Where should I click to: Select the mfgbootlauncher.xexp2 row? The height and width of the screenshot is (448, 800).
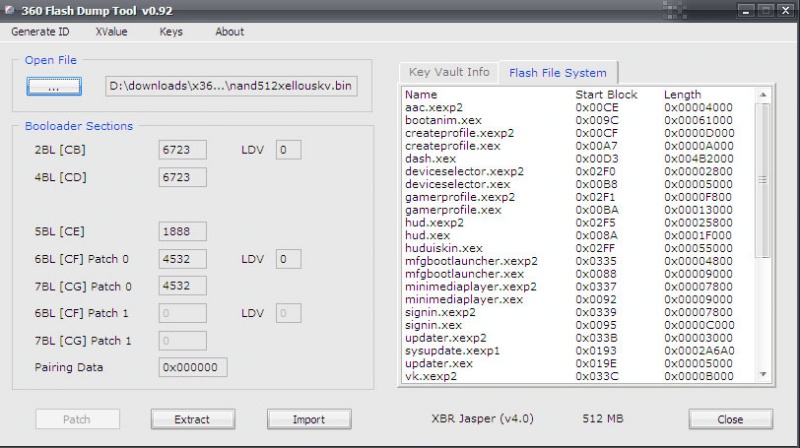click(x=578, y=261)
